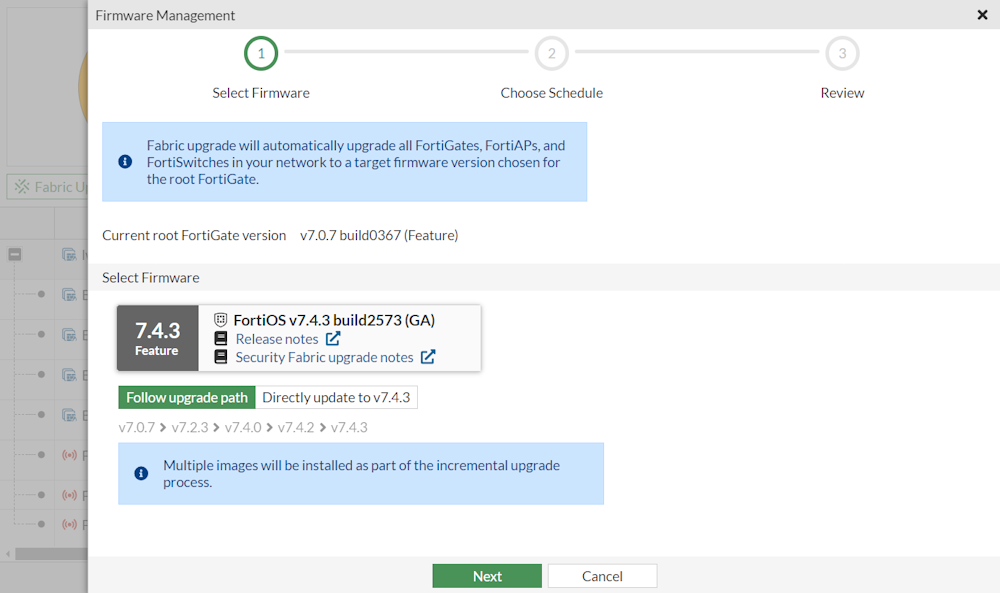
Task: Open the Release notes external link icon
Action: (x=333, y=339)
